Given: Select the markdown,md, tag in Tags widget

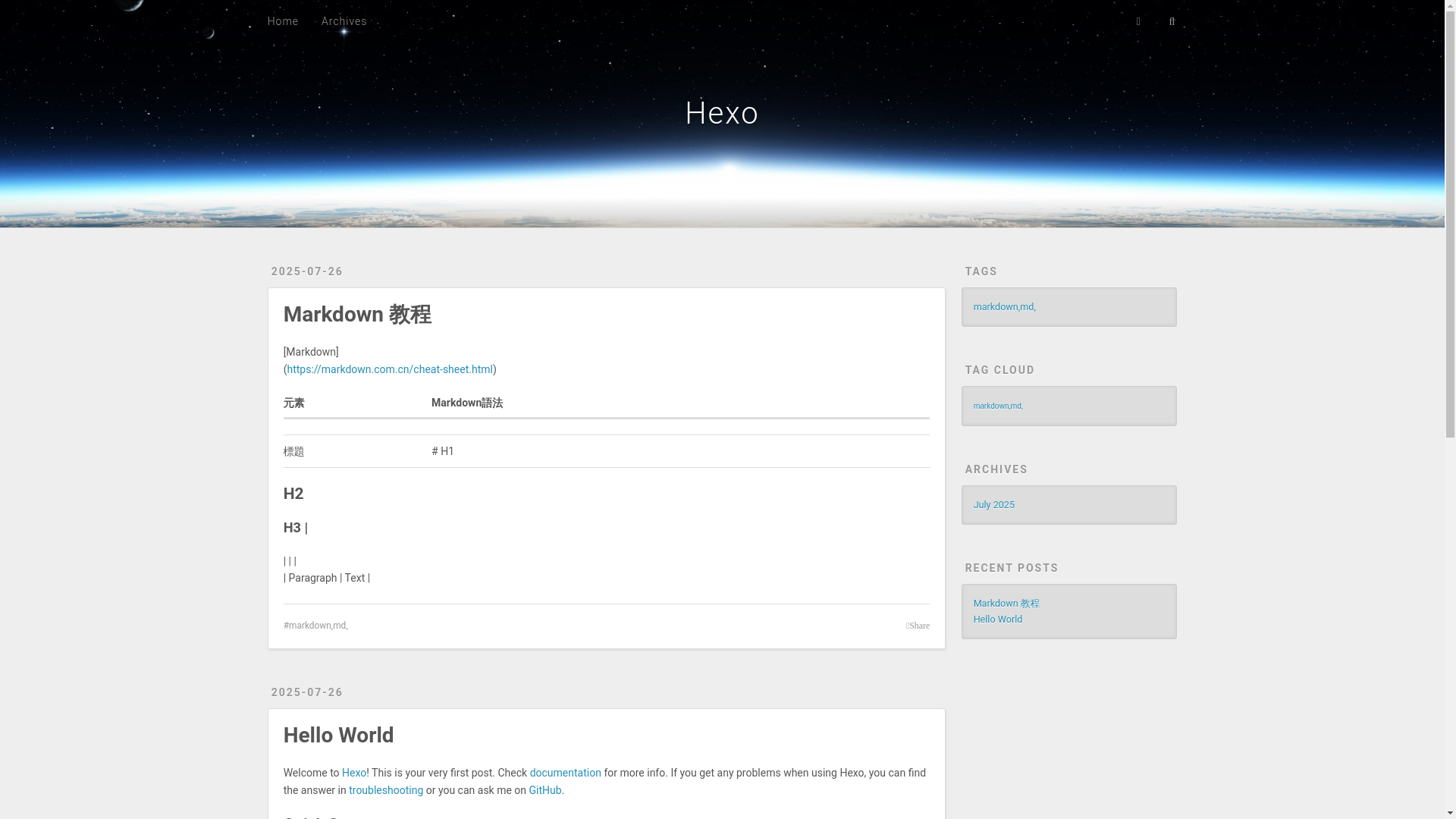Looking at the screenshot, I should pos(1005,306).
